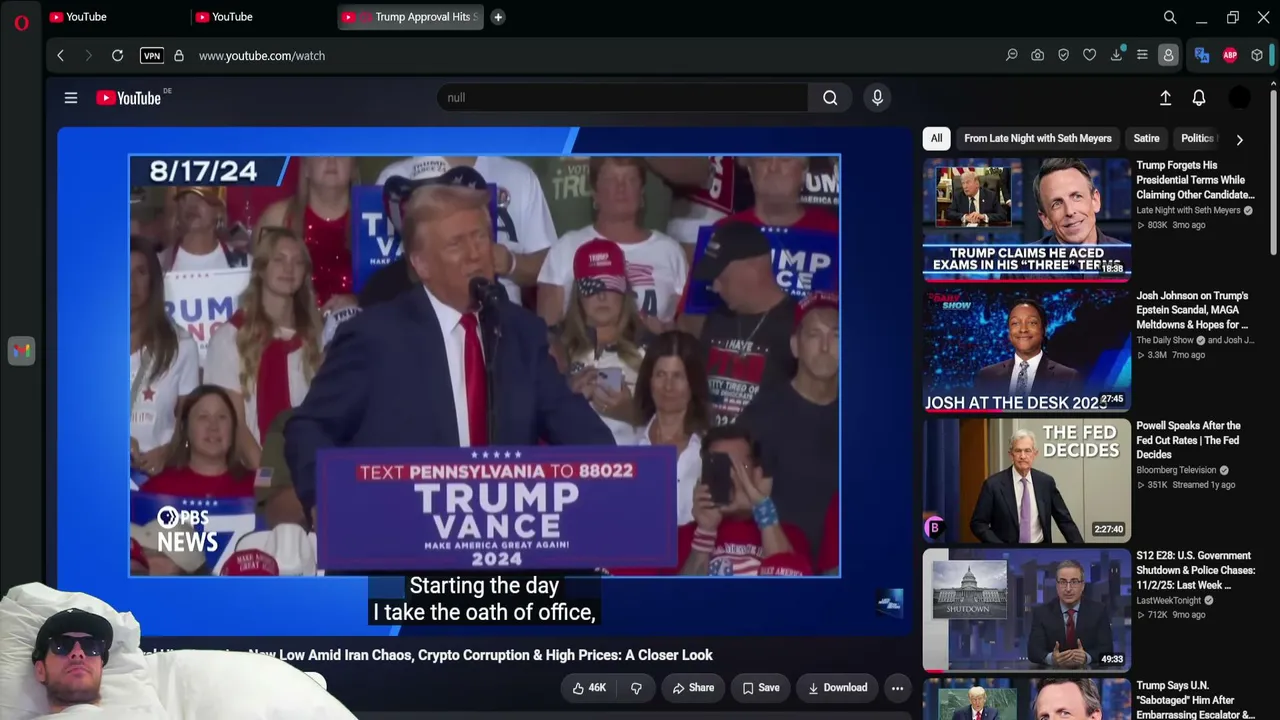Viewport: 1280px width, 720px height.
Task: Like the video with thumbs-up 46K
Action: (590, 688)
